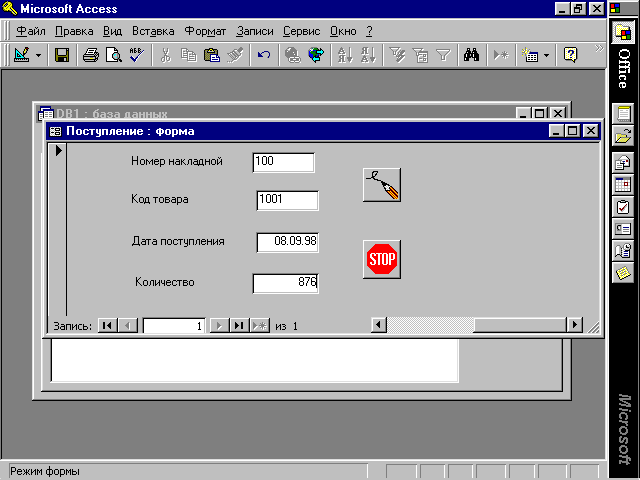The height and width of the screenshot is (480, 640).
Task: Save with the floppy disk icon
Action: click(x=62, y=55)
